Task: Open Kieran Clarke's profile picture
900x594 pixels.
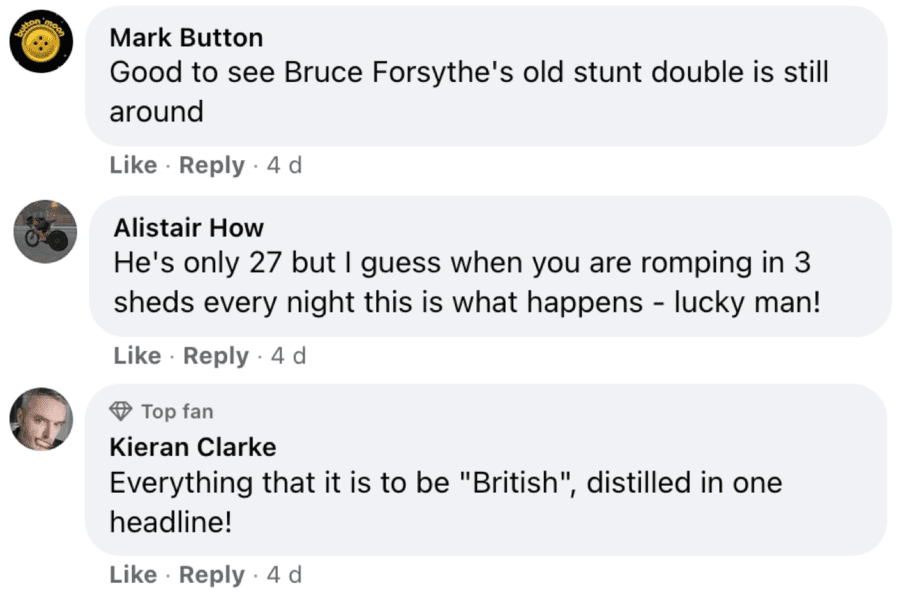Action: (42, 419)
